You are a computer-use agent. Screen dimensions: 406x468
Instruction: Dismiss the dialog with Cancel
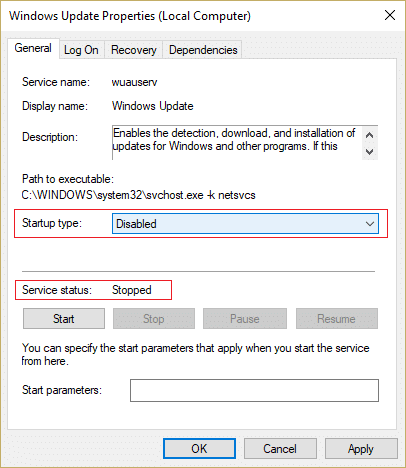(280, 449)
